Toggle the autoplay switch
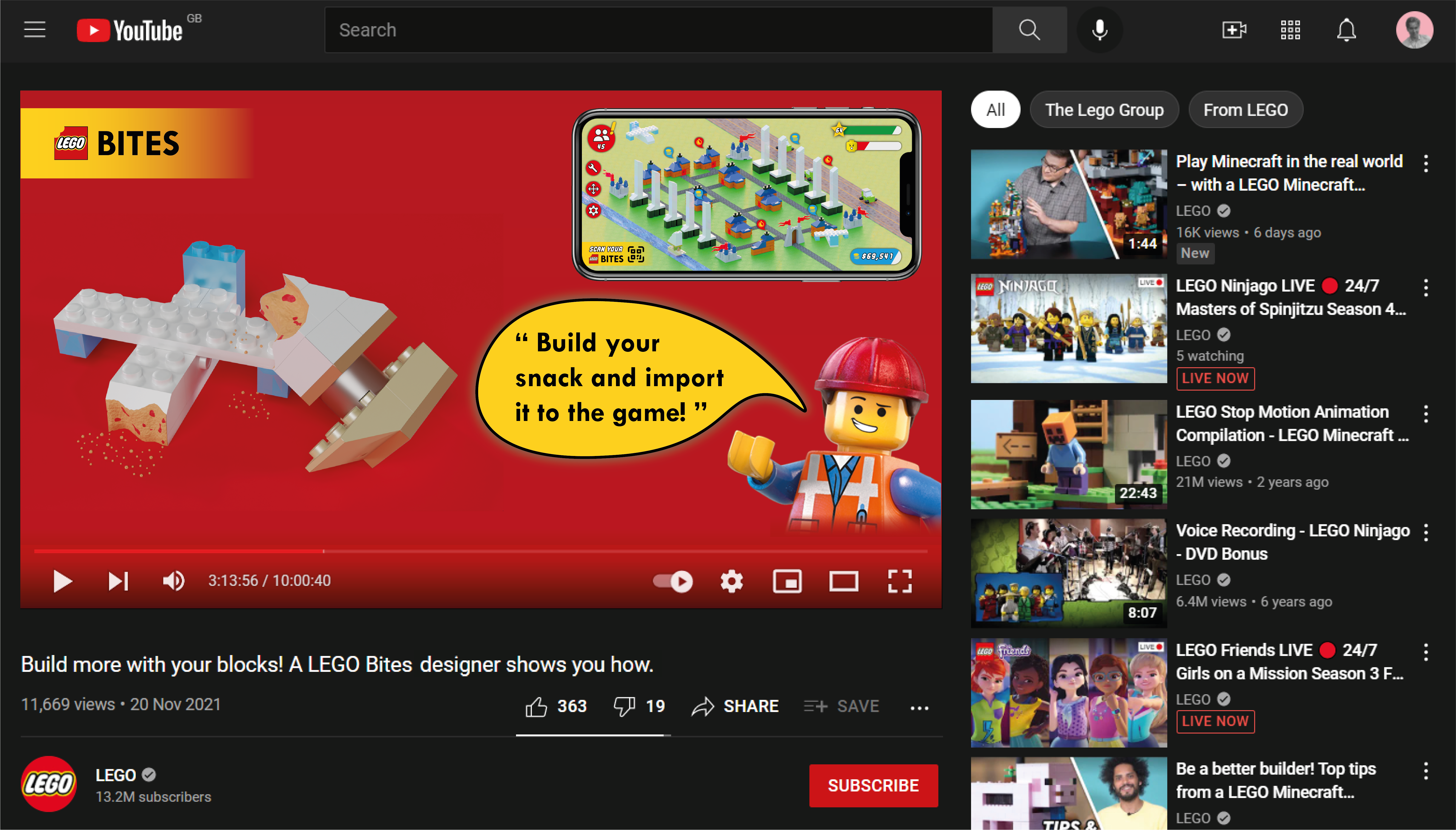The width and height of the screenshot is (1456, 830). (x=673, y=581)
